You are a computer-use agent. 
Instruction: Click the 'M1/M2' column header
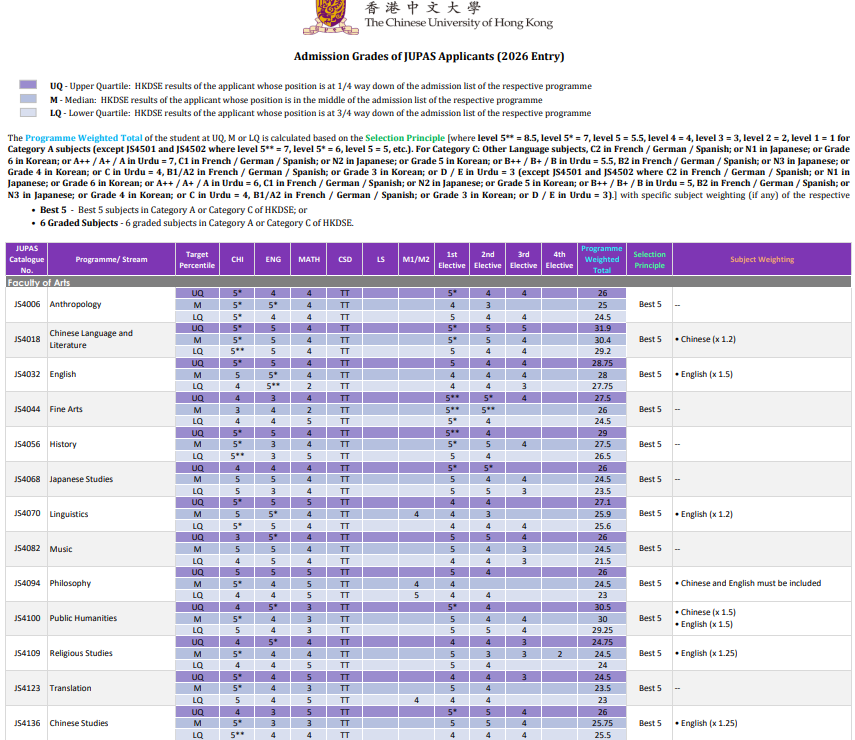point(416,259)
